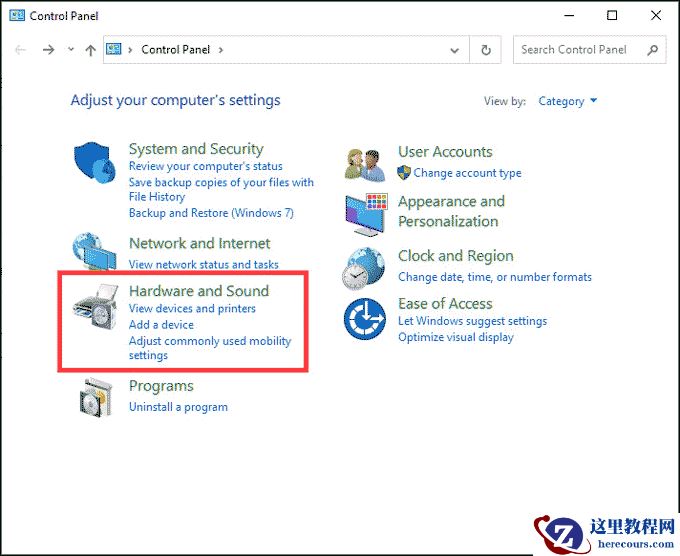This screenshot has height=556, width=680.
Task: Open the View by Category dropdown
Action: coord(568,101)
